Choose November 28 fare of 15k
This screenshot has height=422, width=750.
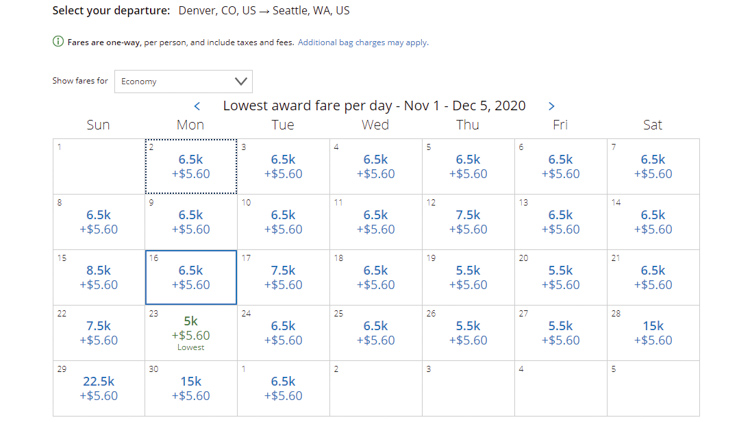[653, 333]
